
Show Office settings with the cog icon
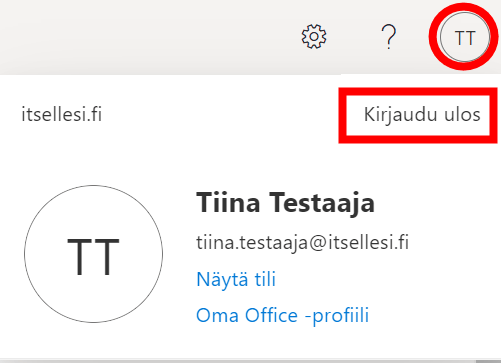[x=314, y=36]
